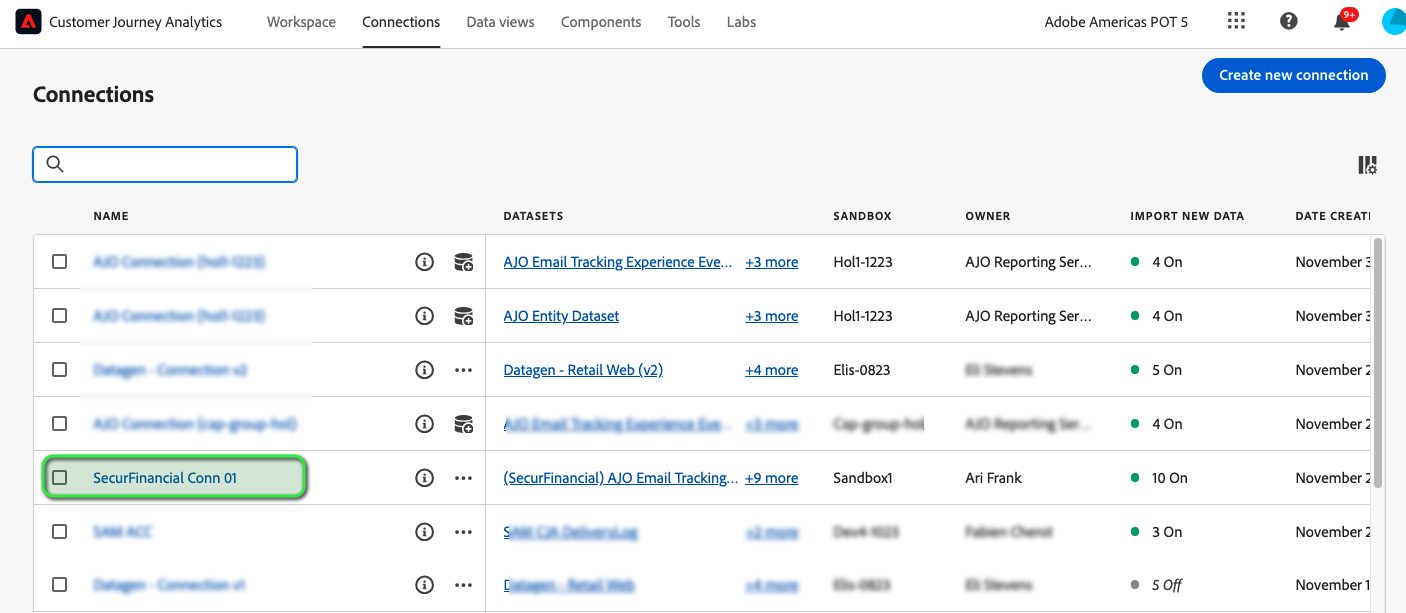Open more actions for Datagen - Retail Web (v2) row
Viewport: 1406px width, 613px height.
coord(463,370)
